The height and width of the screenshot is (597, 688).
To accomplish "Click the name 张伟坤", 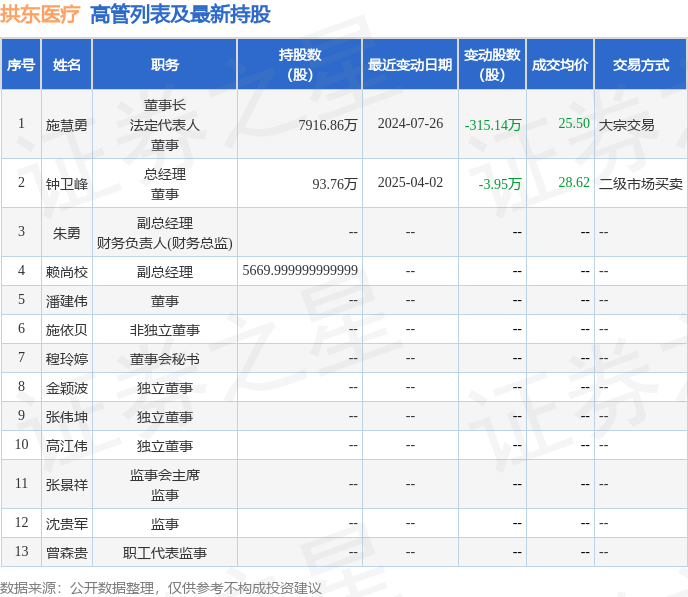I will (67, 417).
